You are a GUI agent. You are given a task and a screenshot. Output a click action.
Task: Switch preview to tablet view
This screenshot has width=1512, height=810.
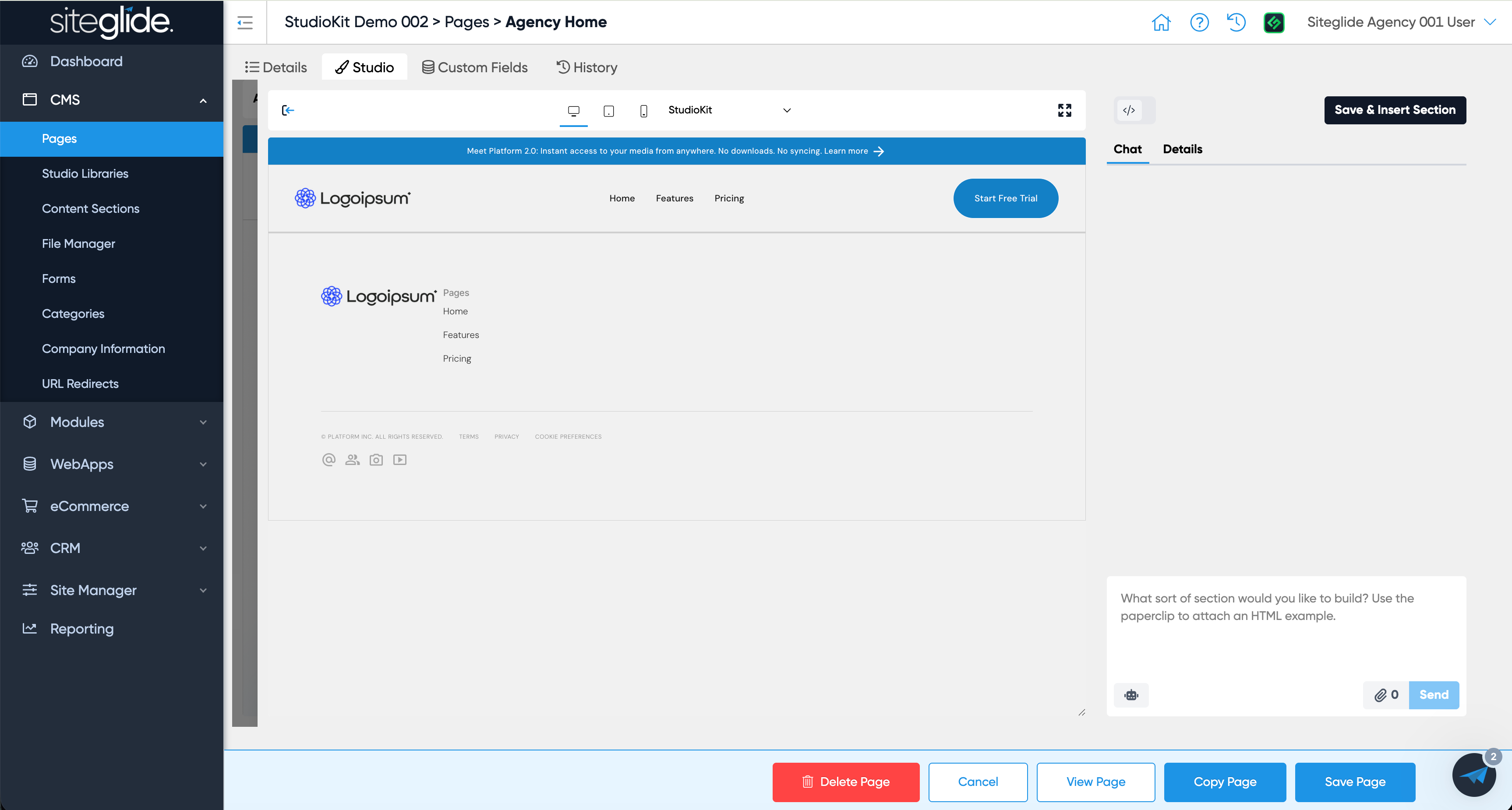609,110
